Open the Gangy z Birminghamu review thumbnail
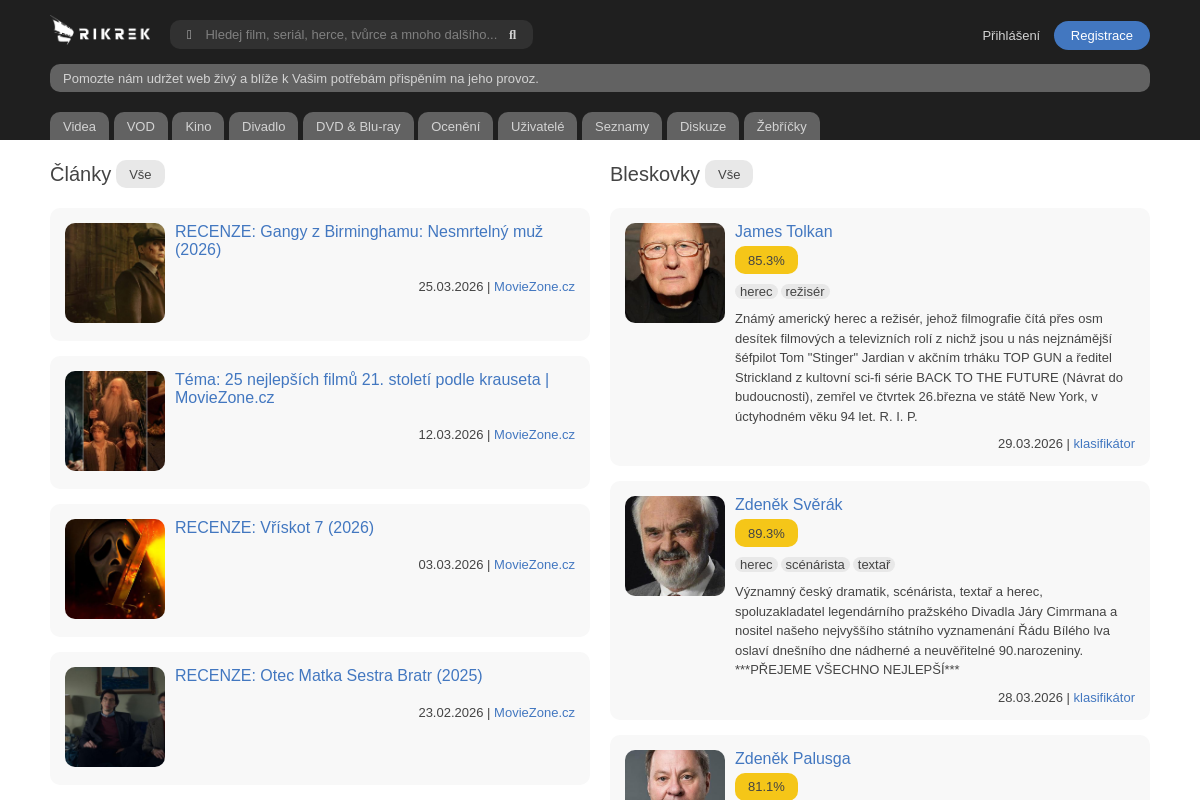 [x=115, y=273]
